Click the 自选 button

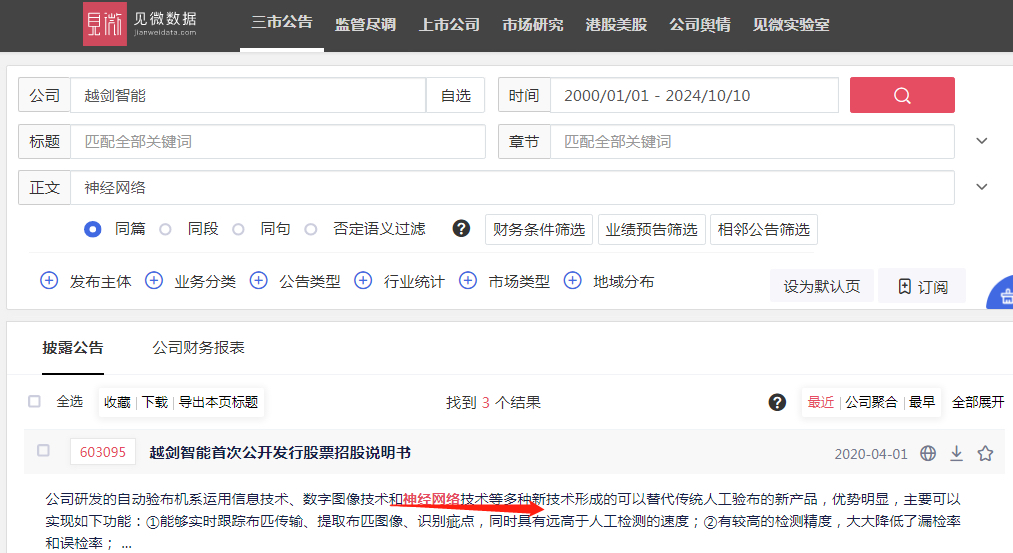click(x=455, y=96)
